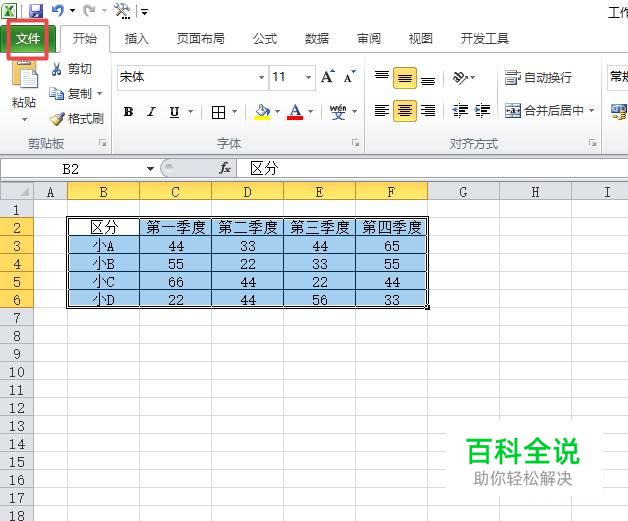Click the 粘贴 paste icon
628x521 pixels.
point(24,74)
